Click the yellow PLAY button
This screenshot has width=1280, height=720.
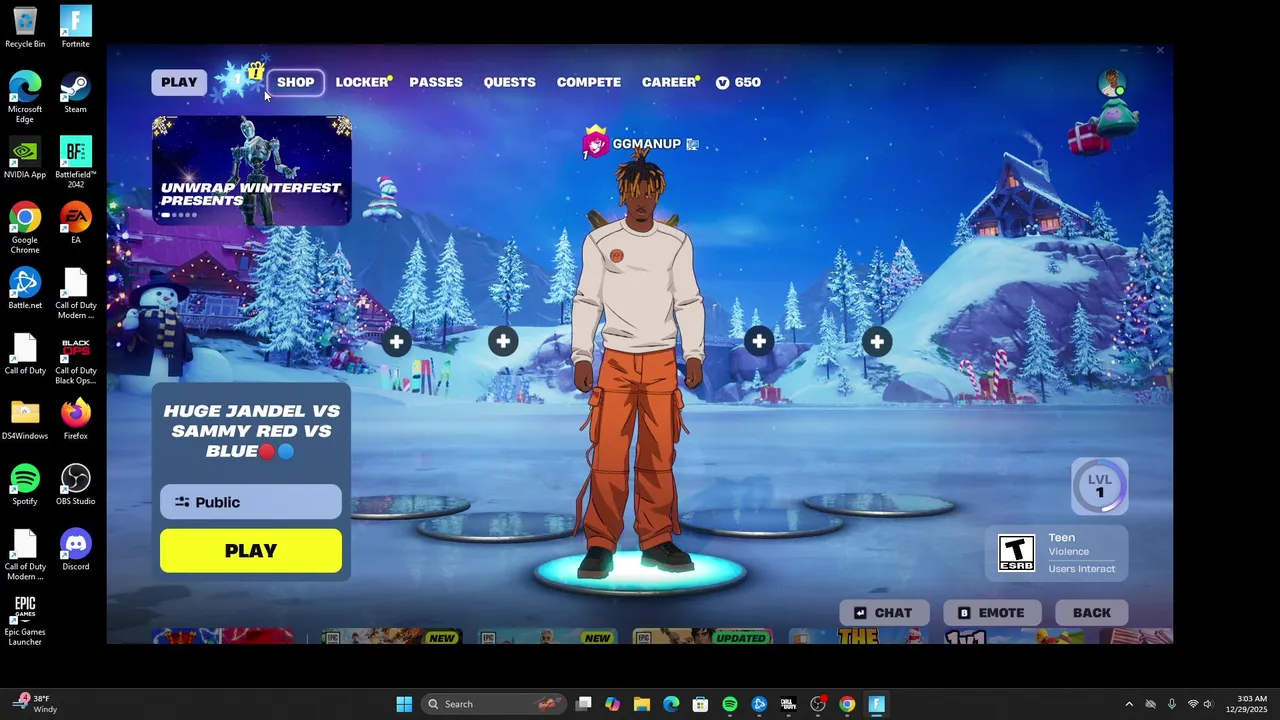[x=251, y=551]
